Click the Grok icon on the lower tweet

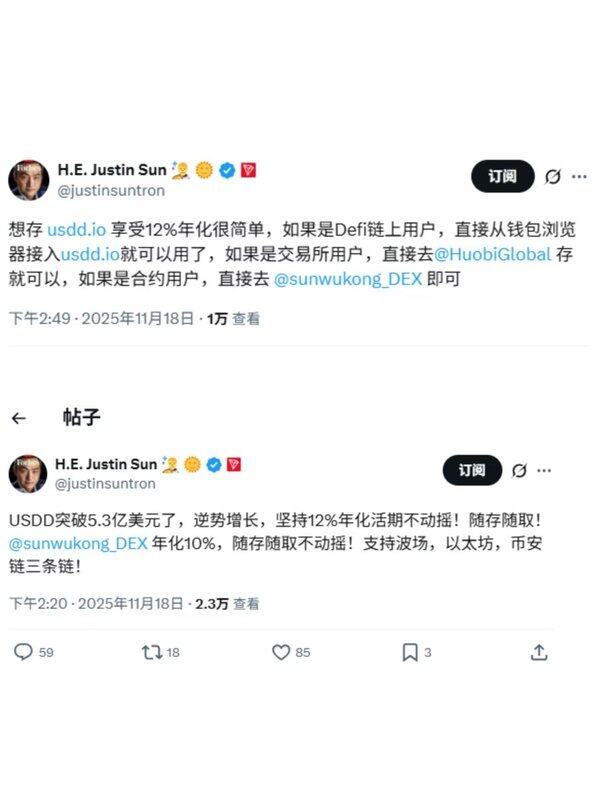pyautogui.click(x=519, y=470)
